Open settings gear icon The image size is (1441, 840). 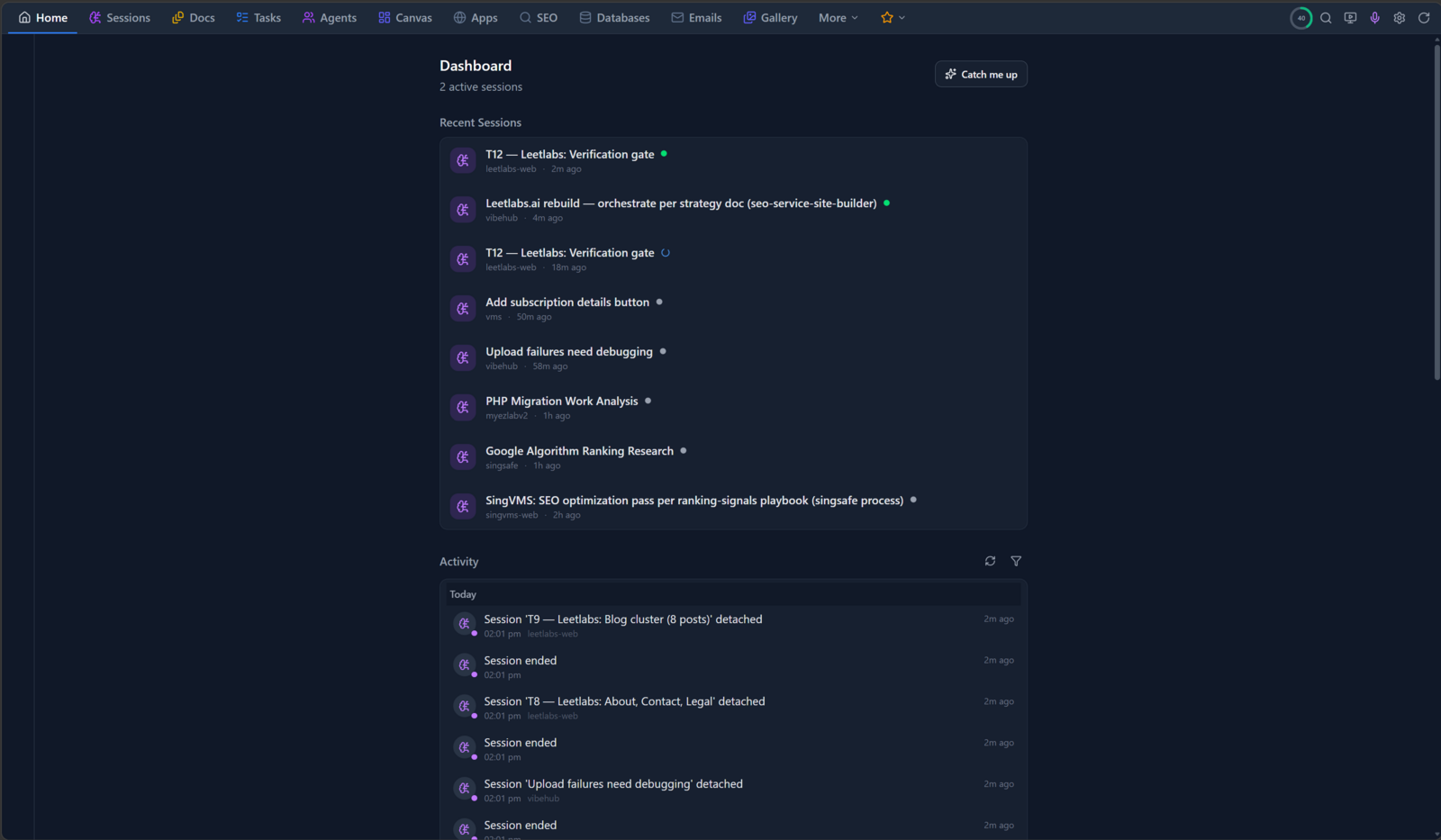coord(1399,17)
